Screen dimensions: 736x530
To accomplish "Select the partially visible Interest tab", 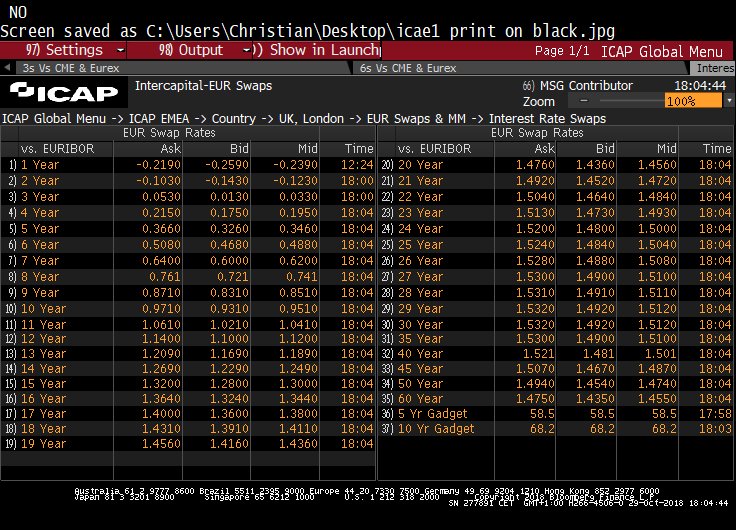I will tap(714, 68).
